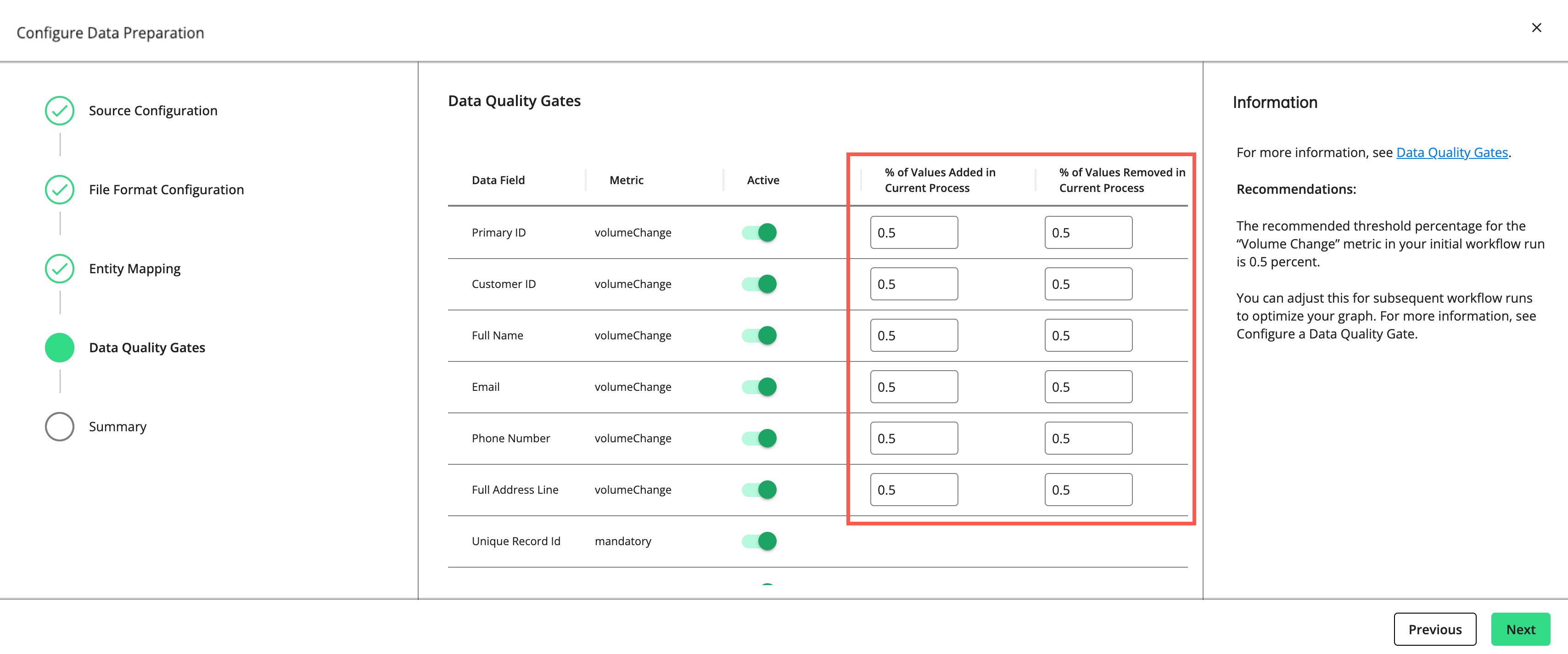The image size is (1568, 654).
Task: Click the File Format Configuration checkmark icon
Action: (x=60, y=189)
